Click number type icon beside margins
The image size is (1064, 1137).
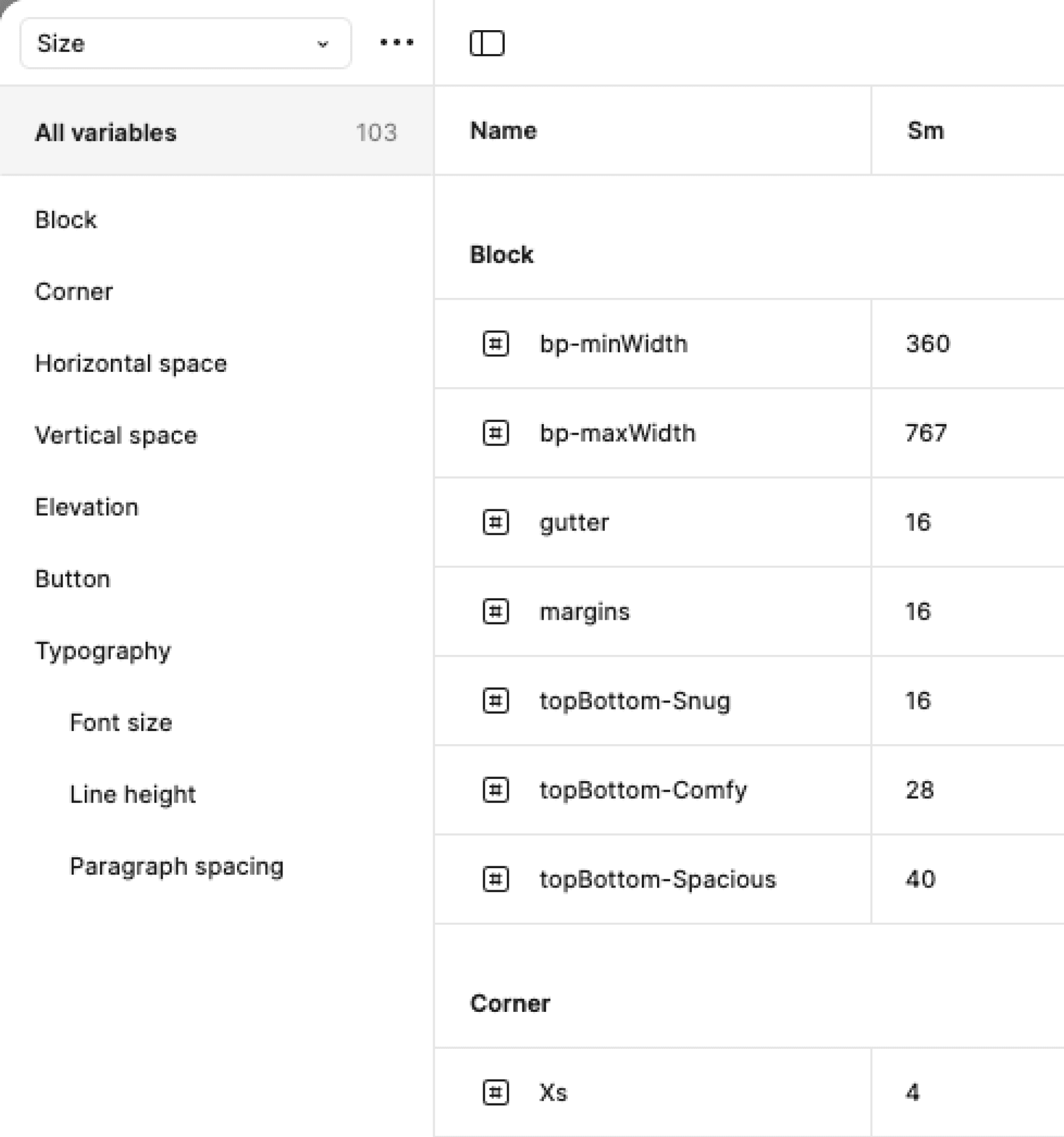pos(496,611)
